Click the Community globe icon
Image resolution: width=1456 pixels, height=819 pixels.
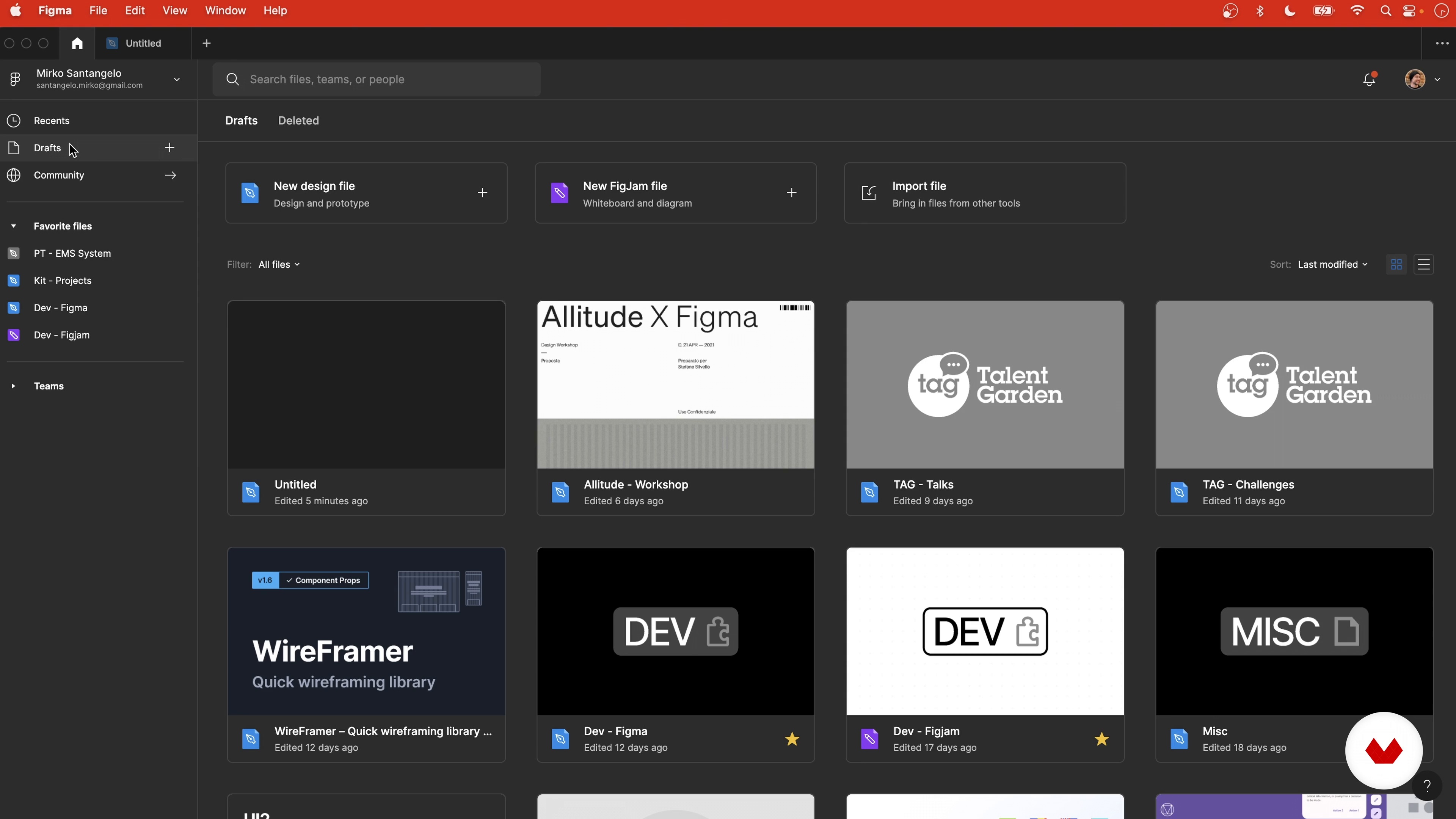point(14,175)
